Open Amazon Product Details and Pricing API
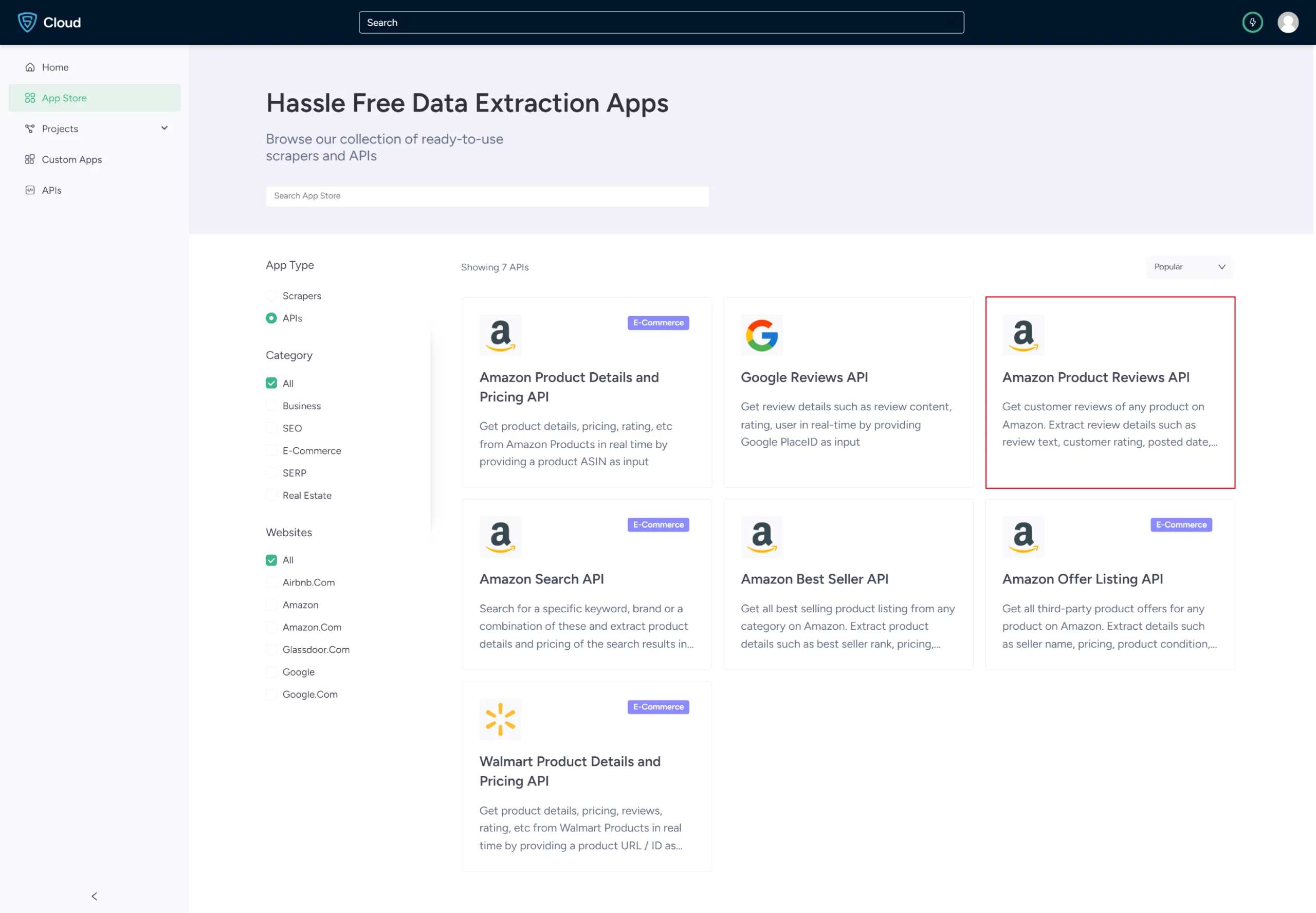 tap(569, 387)
